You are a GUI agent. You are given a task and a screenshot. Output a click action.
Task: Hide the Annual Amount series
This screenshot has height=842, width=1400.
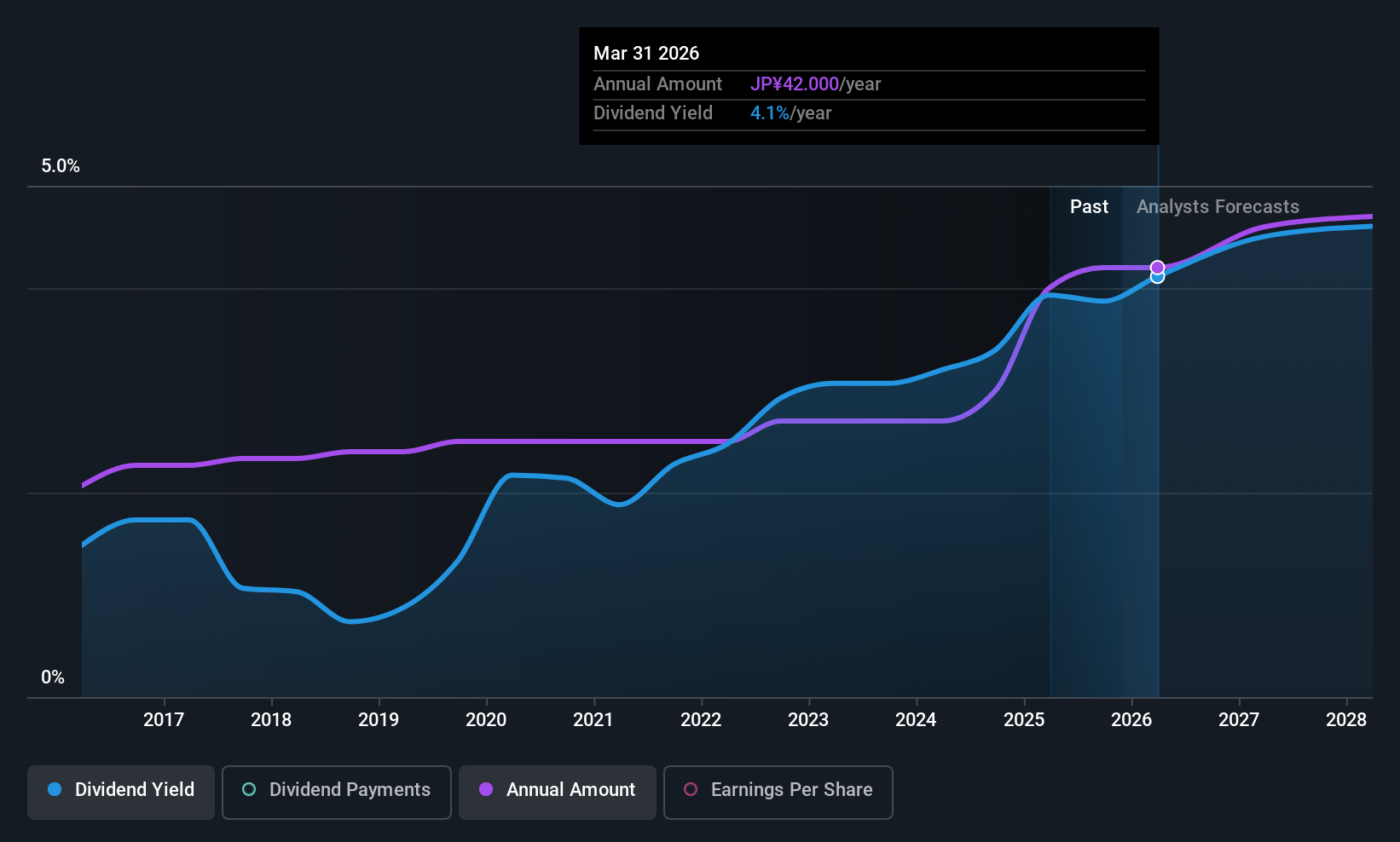[x=557, y=792]
